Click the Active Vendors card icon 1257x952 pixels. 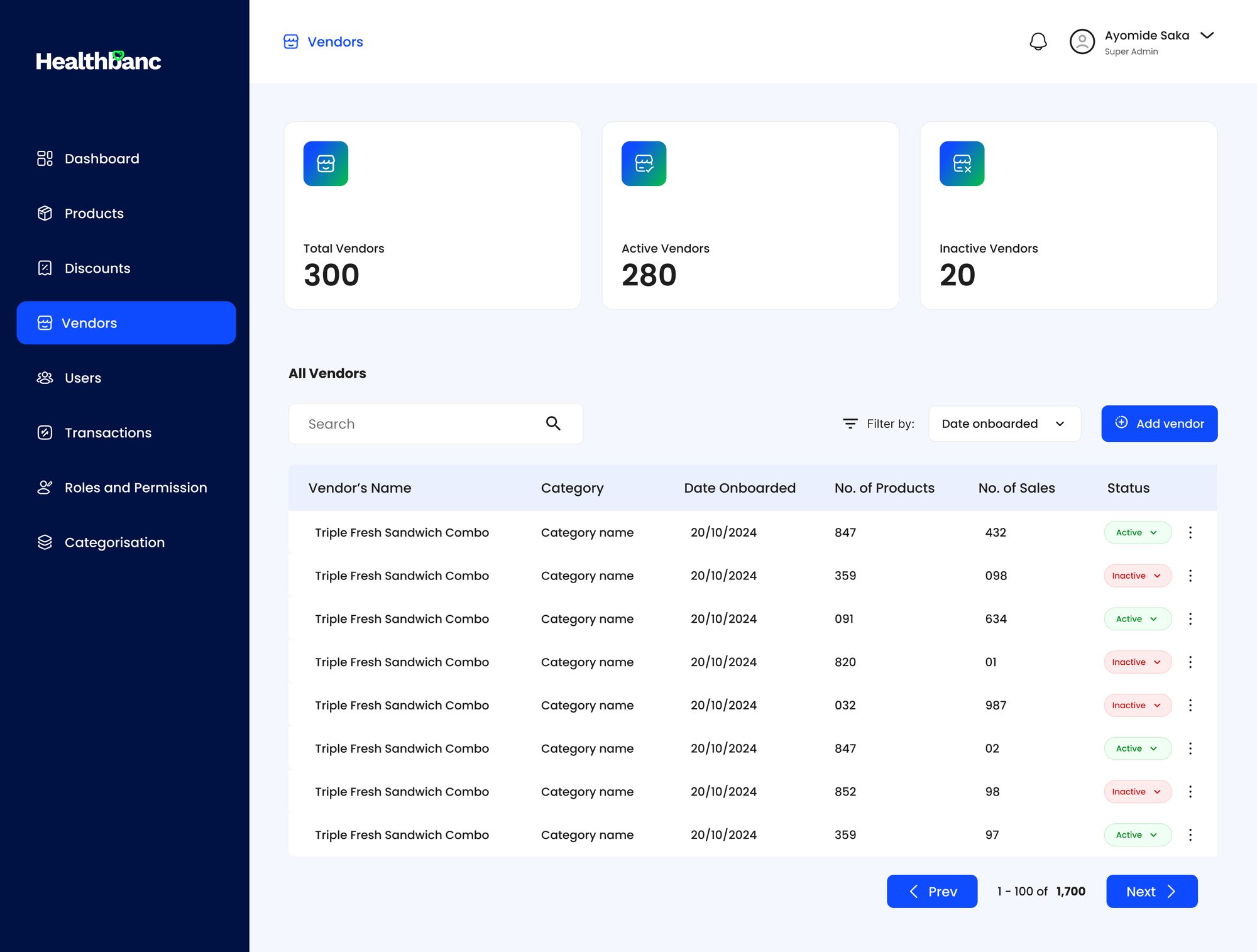coord(644,163)
